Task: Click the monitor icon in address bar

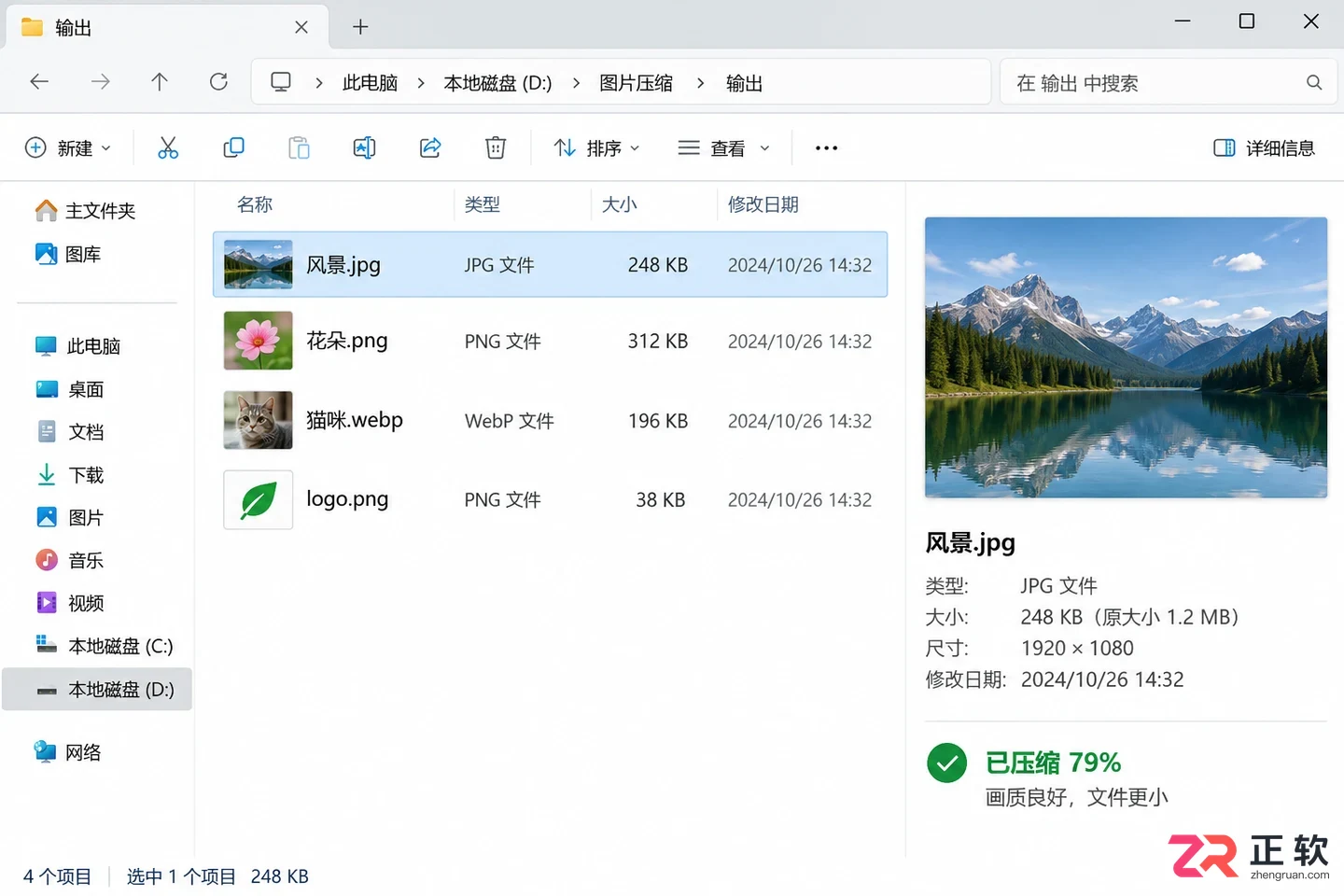Action: tap(280, 82)
